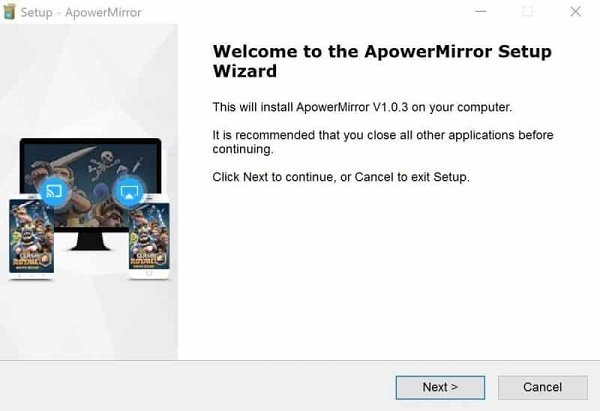Minimize the setup wizard window

click(x=480, y=11)
